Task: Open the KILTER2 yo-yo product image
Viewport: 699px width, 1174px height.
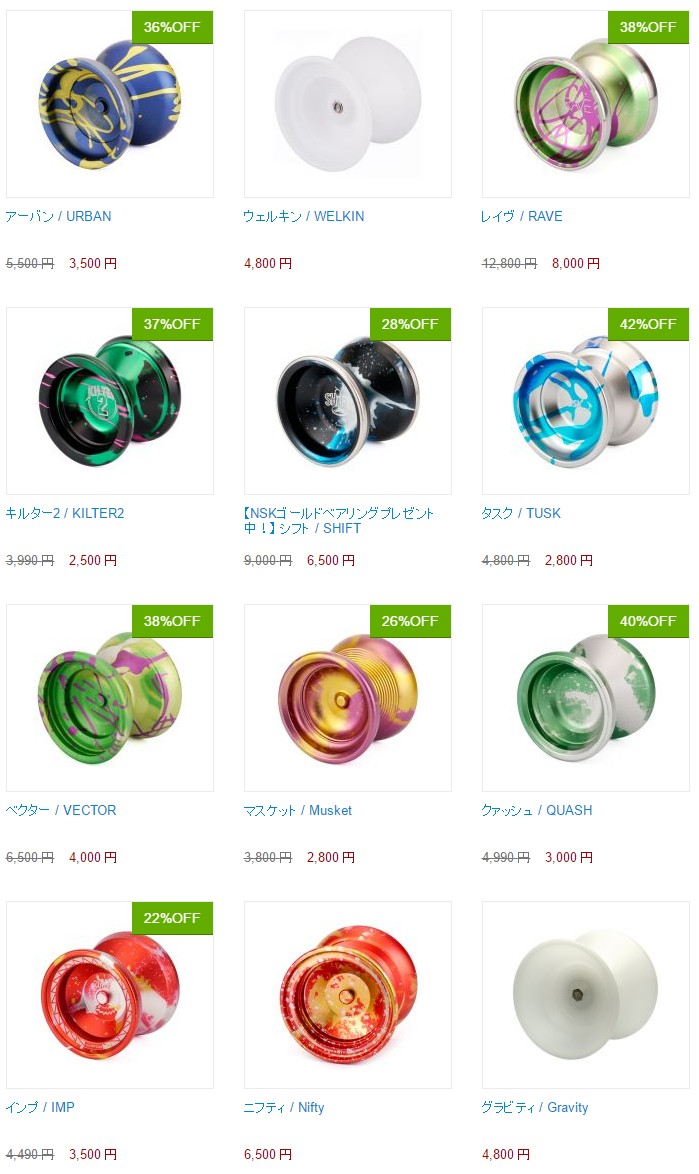Action: [110, 401]
